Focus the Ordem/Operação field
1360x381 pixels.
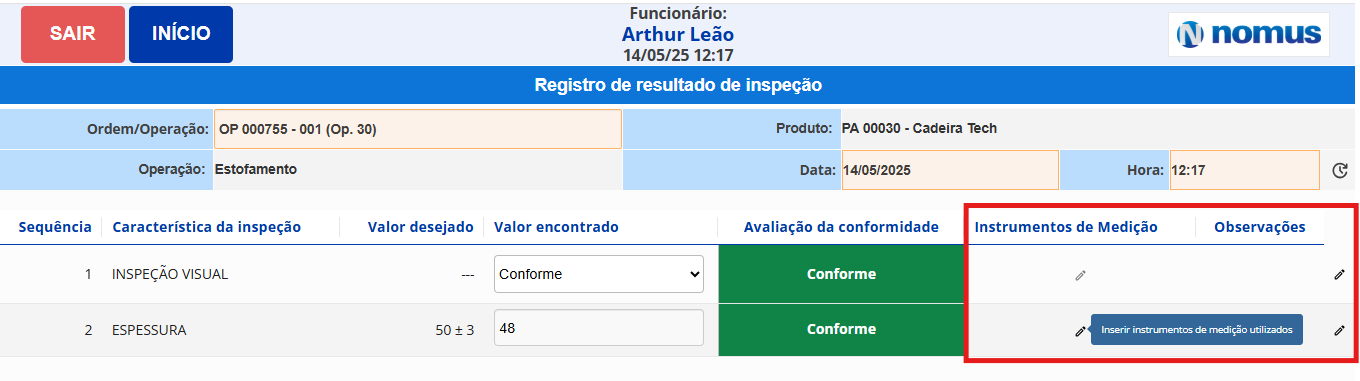417,129
